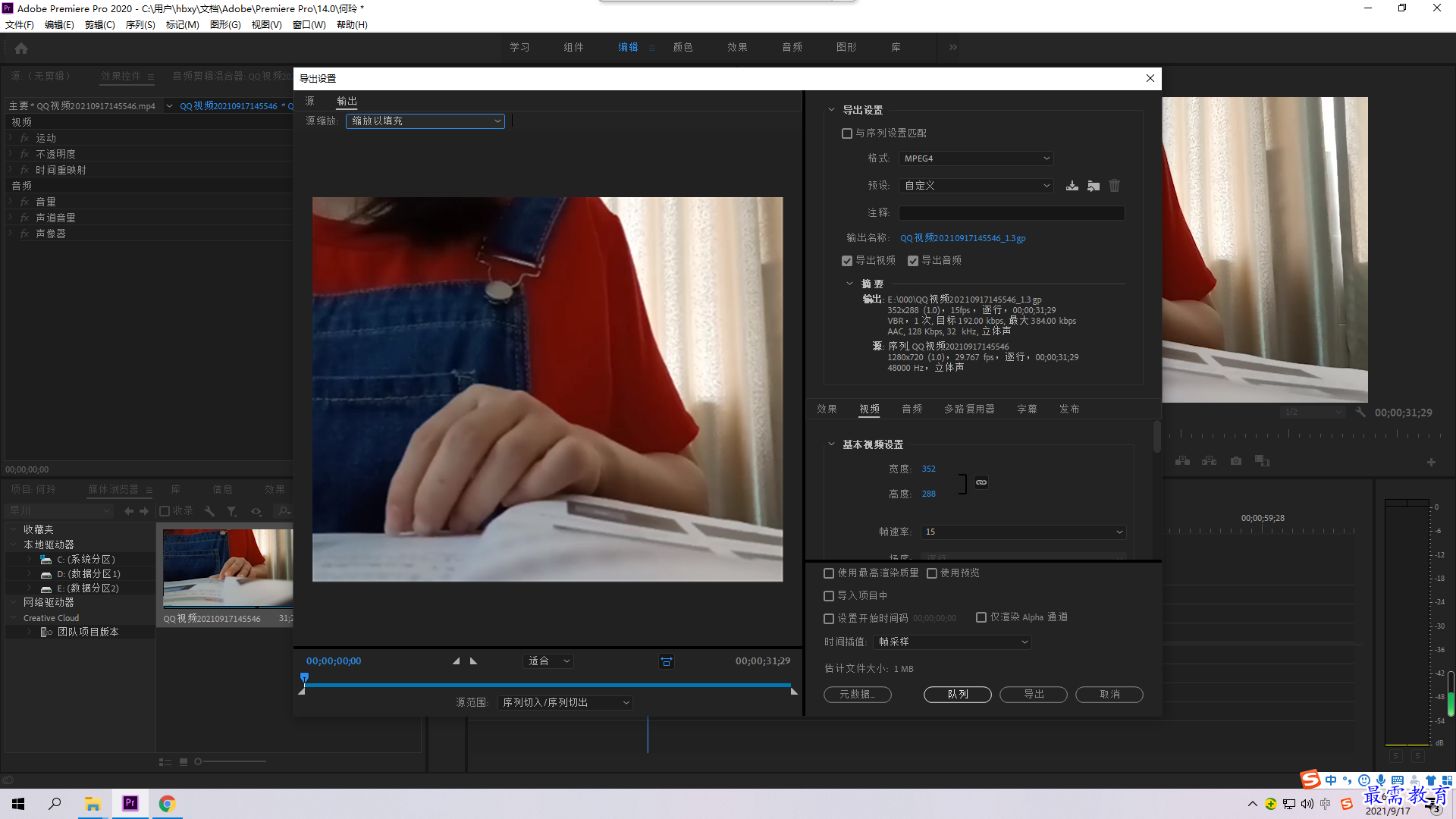Delete preset trash icon
The image size is (1456, 819).
coord(1114,186)
